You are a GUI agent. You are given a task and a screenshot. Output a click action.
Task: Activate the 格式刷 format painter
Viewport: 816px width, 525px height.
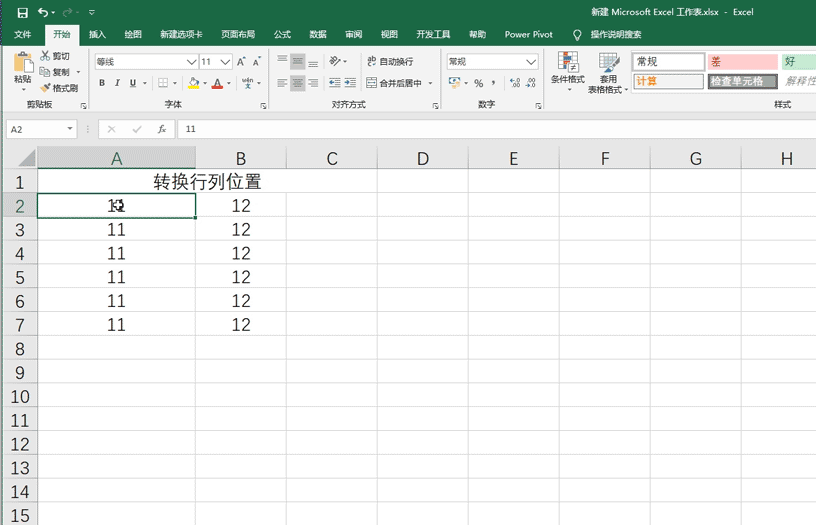point(59,87)
